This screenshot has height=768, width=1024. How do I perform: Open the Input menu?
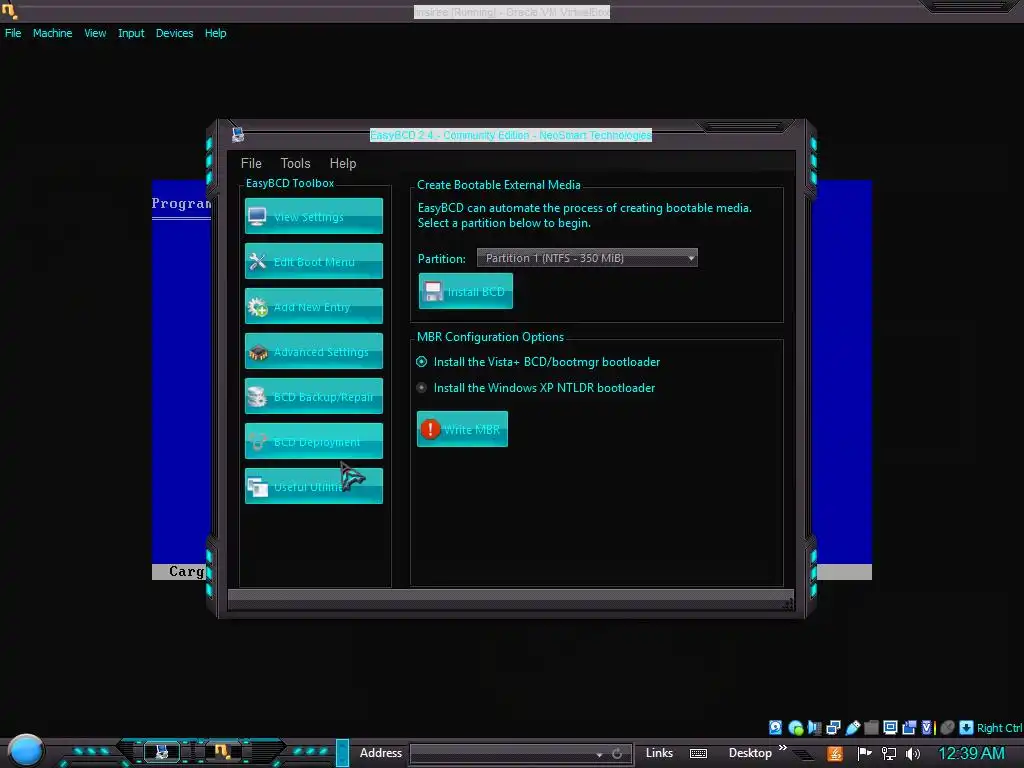click(x=131, y=33)
